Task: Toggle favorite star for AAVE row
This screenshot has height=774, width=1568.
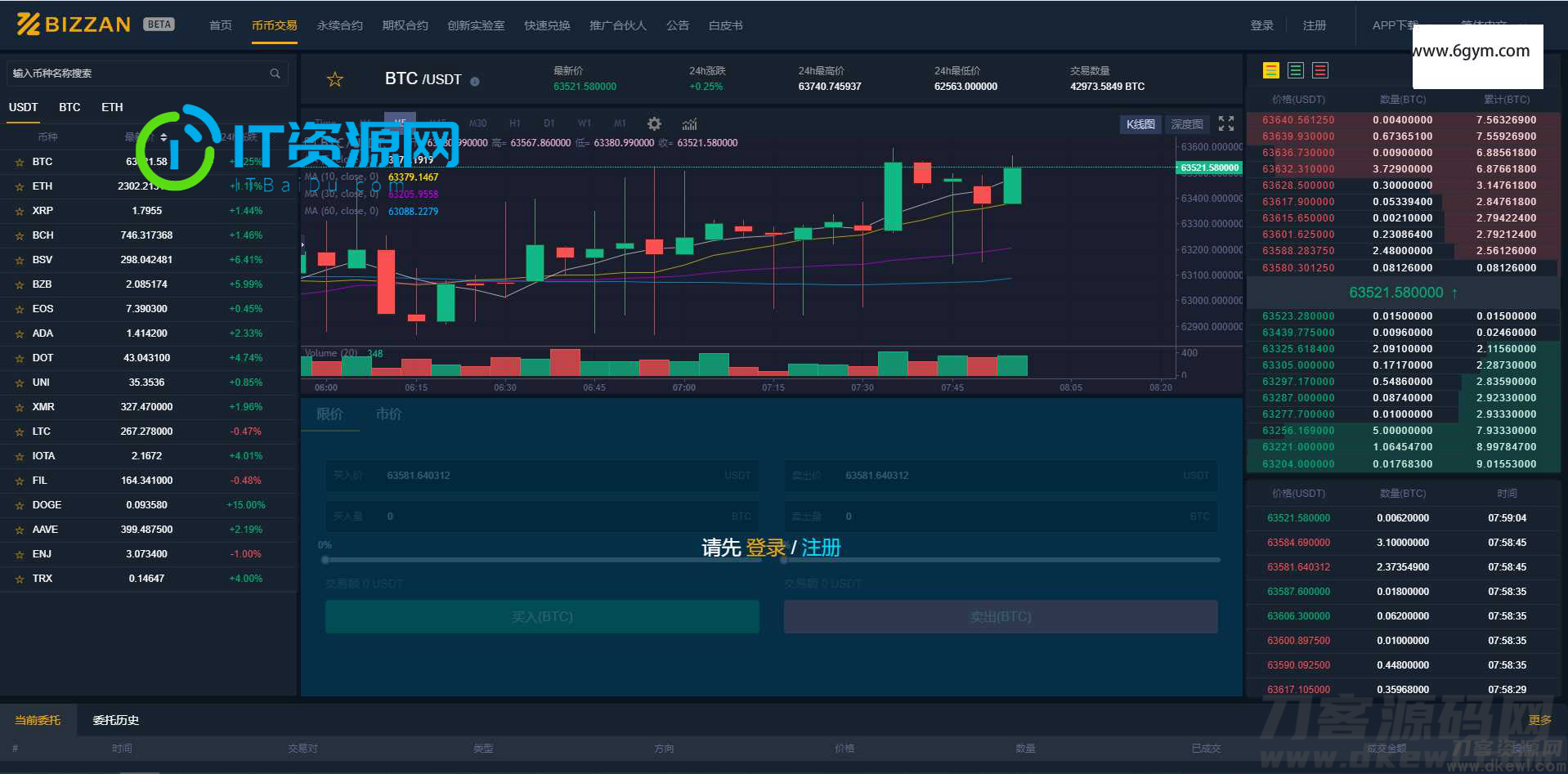Action: coord(20,530)
